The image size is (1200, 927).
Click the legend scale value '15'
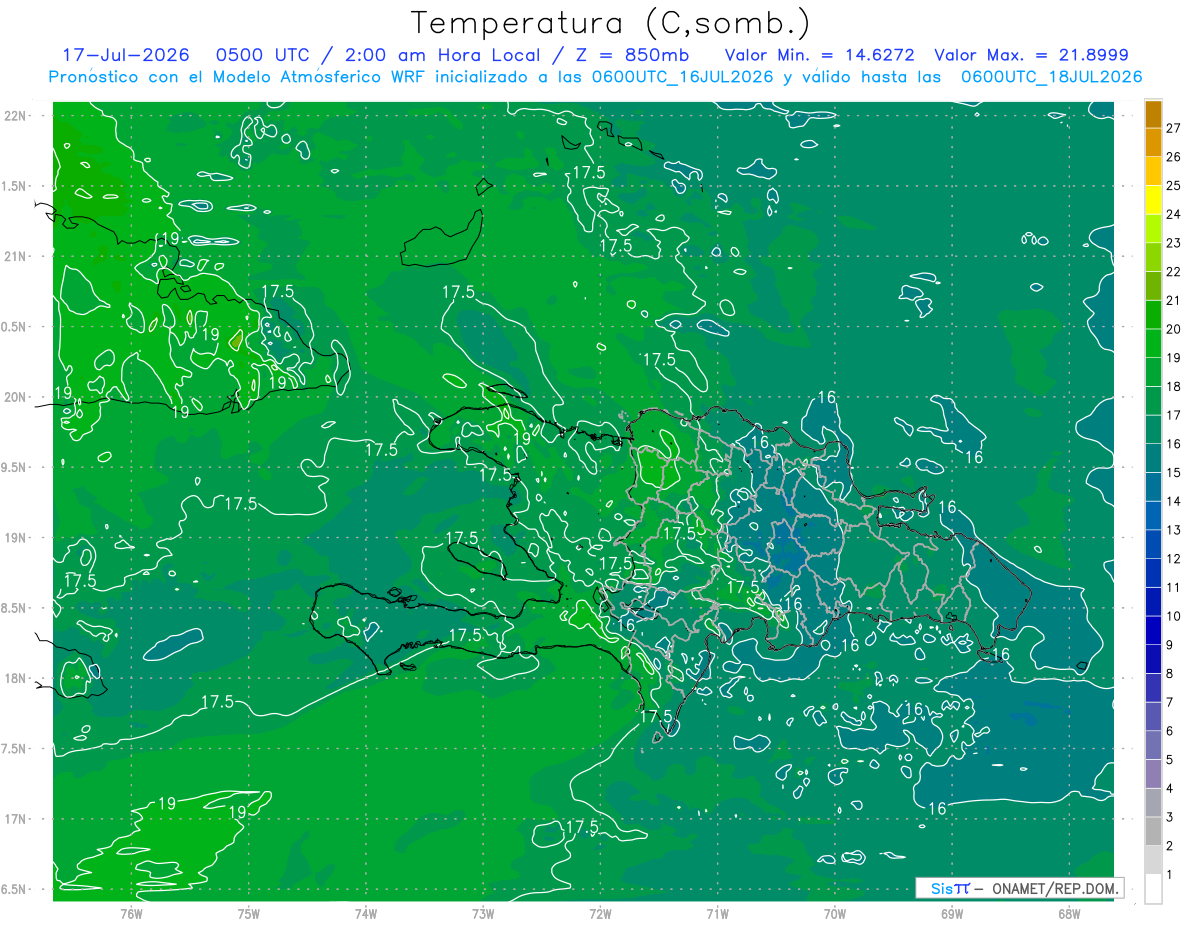pyautogui.click(x=1173, y=472)
